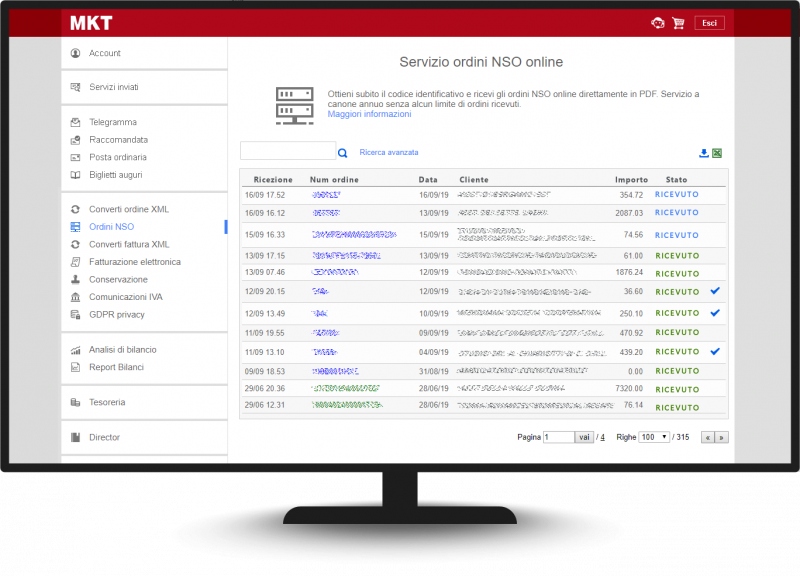Click the Converti fattura XML icon
This screenshot has width=800, height=576.
(x=76, y=244)
